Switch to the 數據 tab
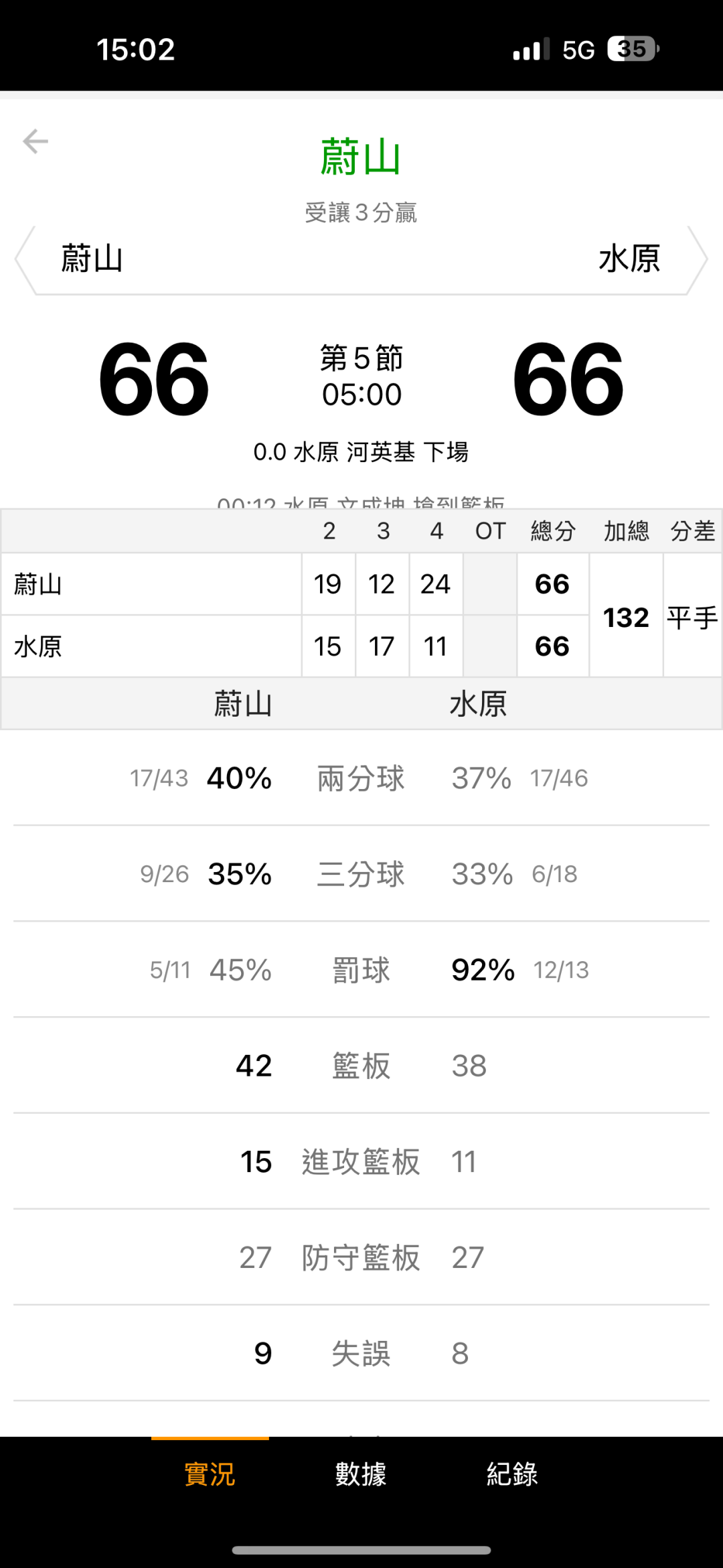723x1568 pixels. [361, 1474]
